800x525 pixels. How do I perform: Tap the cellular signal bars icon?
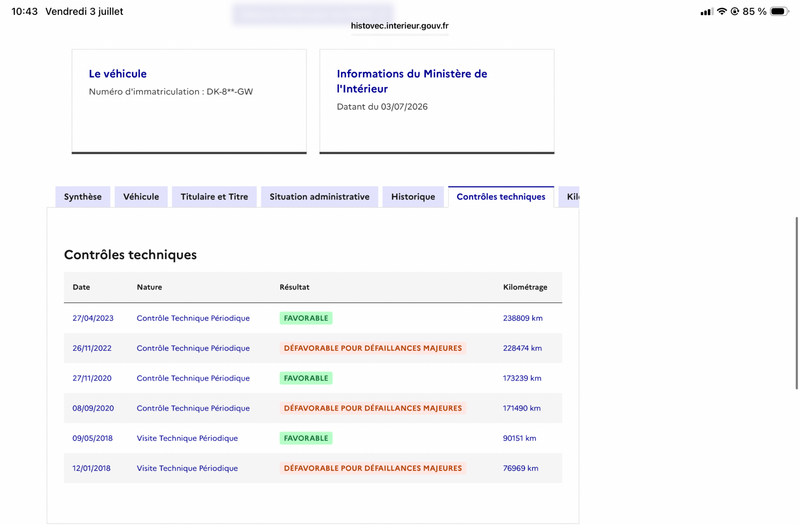[706, 12]
